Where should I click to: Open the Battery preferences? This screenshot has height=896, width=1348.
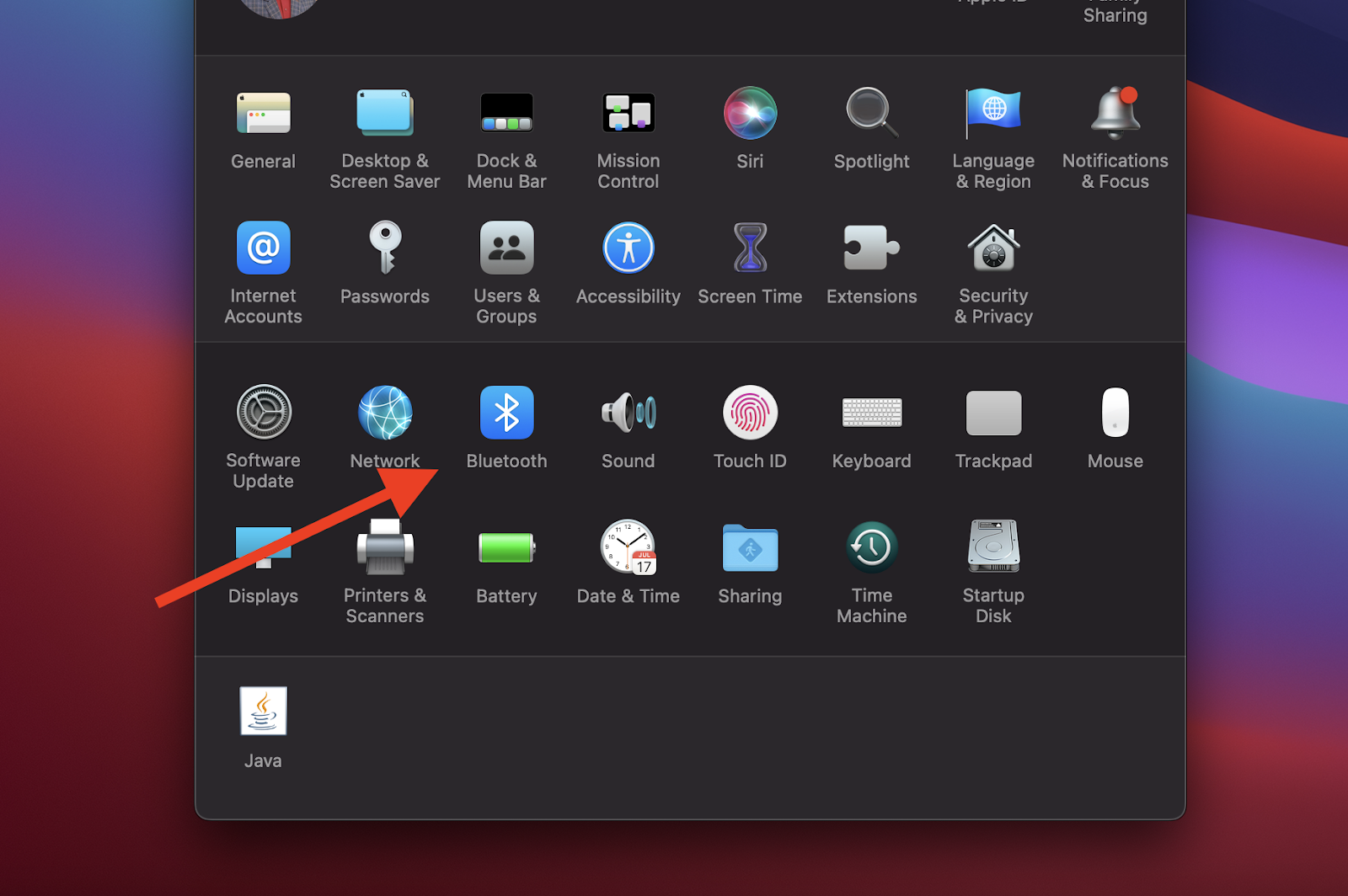tap(506, 547)
